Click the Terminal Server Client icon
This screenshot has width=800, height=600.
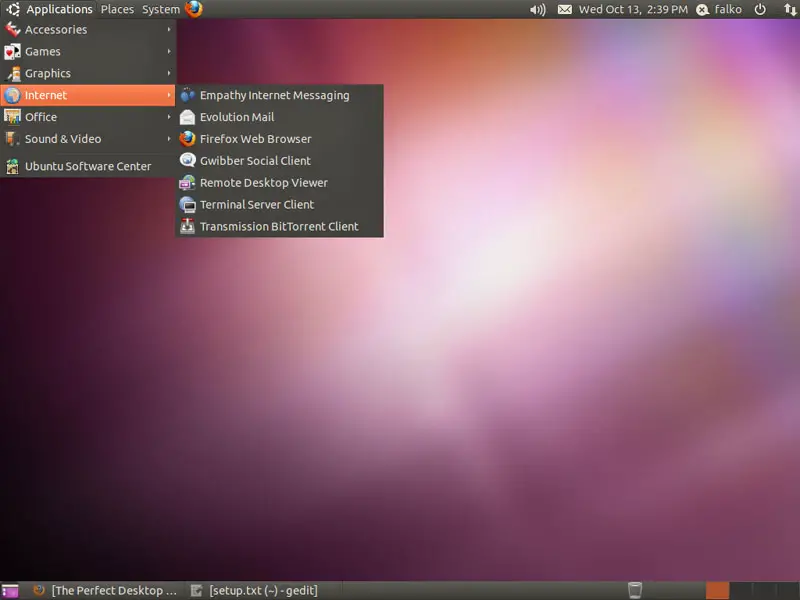(188, 204)
